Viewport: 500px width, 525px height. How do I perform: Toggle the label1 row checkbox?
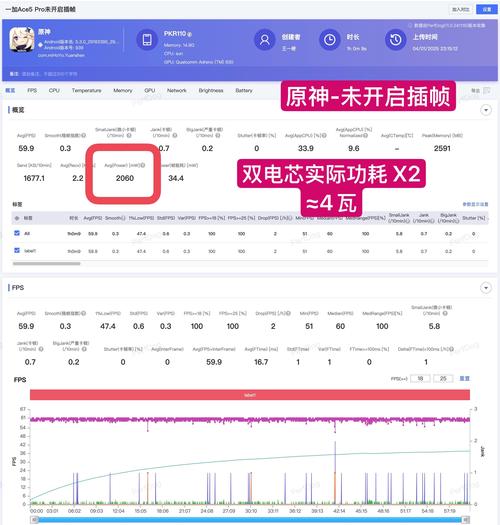pos(17,250)
